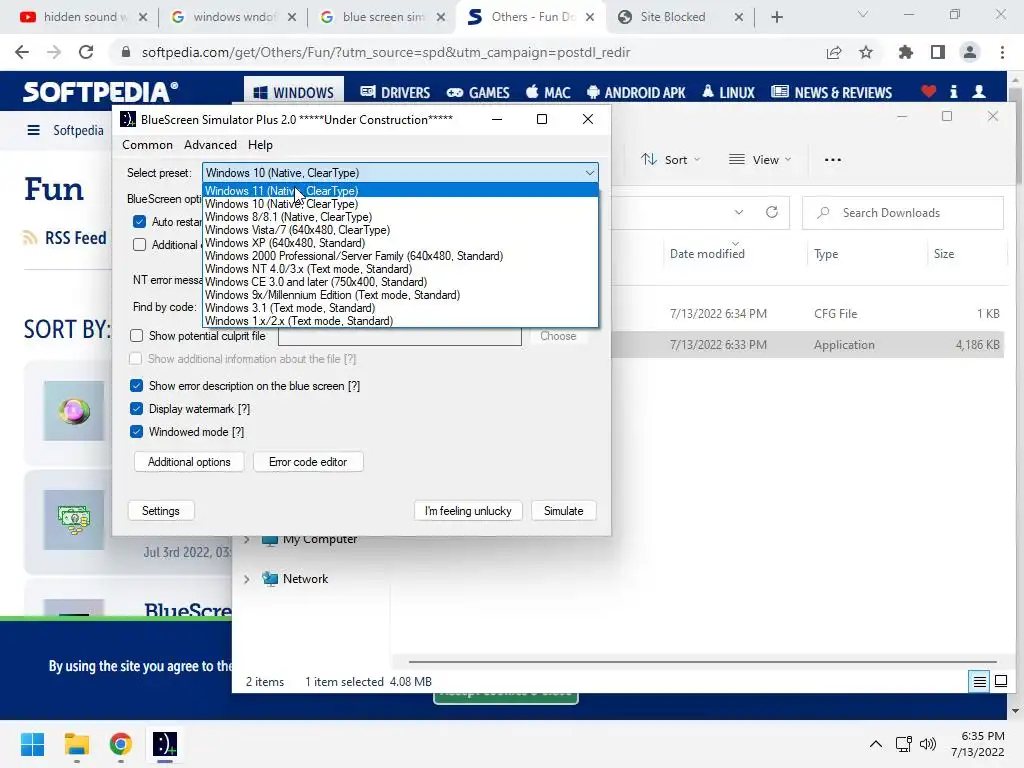
Task: Open View menu in File Explorer
Action: coord(760,160)
